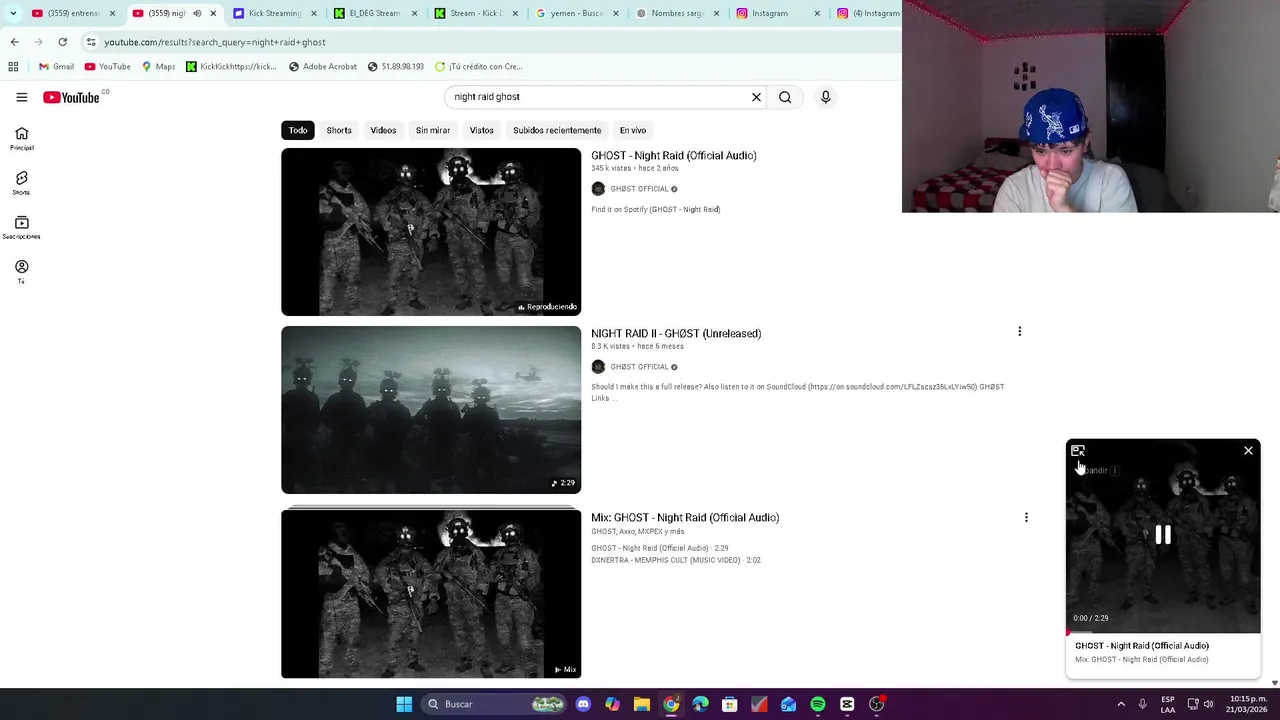Click the YouTube logo
The width and height of the screenshot is (1280, 720).
click(71, 97)
